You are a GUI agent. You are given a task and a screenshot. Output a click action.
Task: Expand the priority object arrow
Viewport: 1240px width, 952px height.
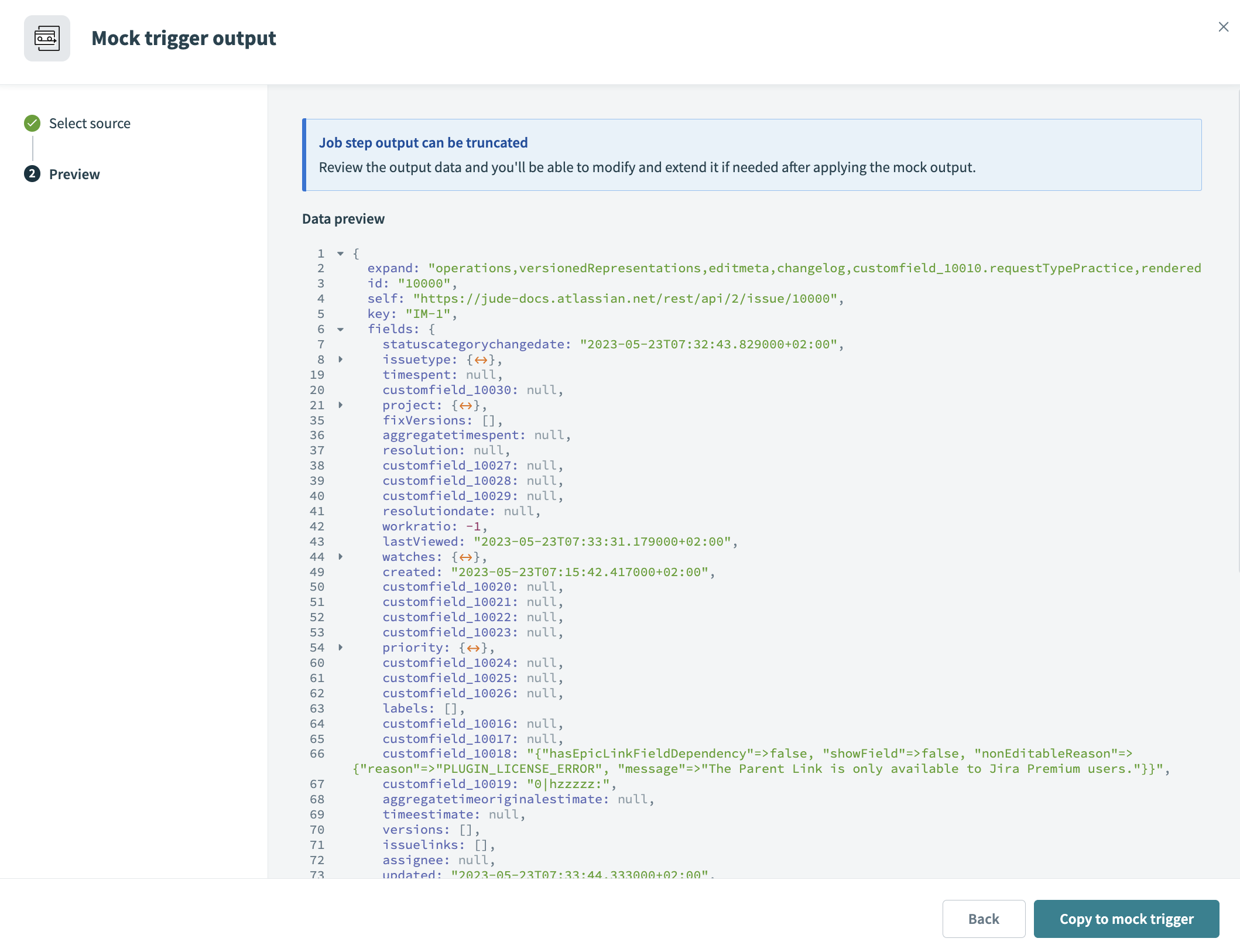point(340,648)
